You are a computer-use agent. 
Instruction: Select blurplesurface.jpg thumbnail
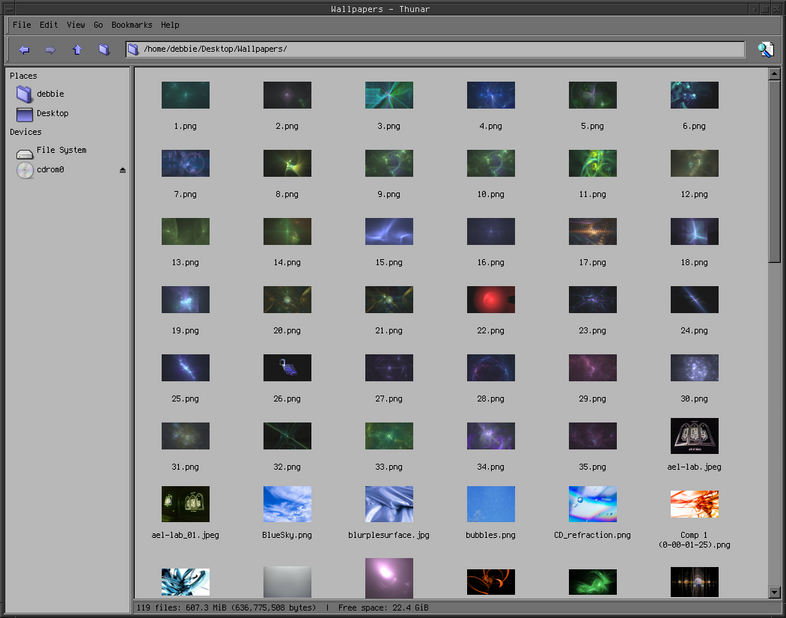[389, 504]
